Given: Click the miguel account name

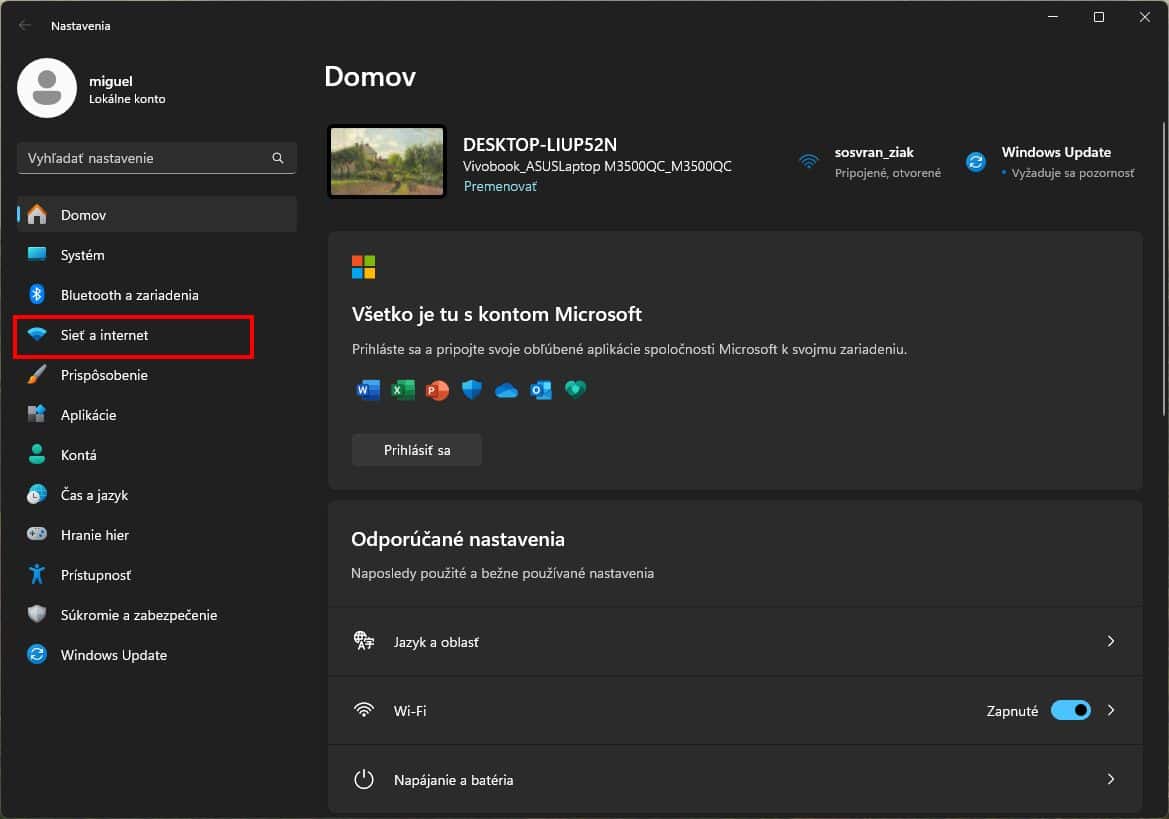Looking at the screenshot, I should point(110,81).
